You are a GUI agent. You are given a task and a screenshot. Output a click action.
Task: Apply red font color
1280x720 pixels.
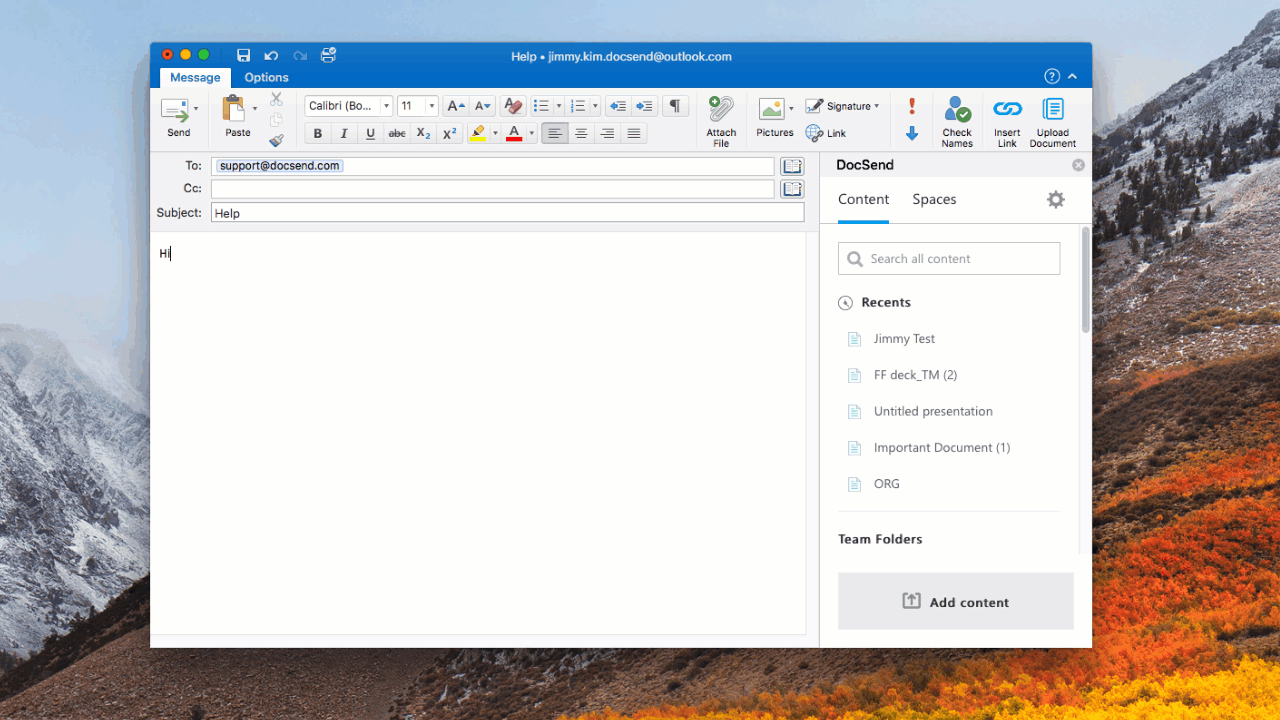514,134
